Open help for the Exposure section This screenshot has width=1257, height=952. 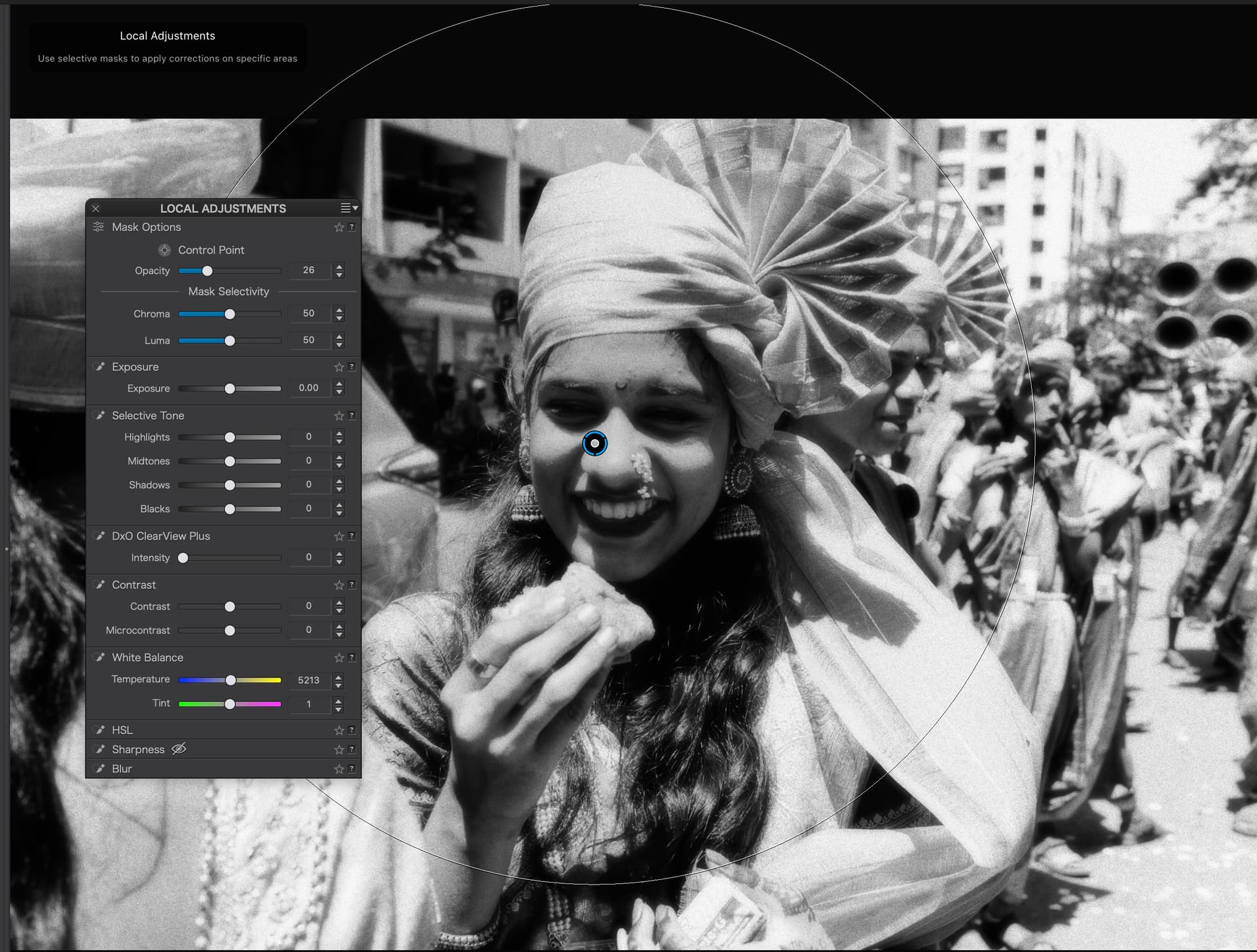[x=352, y=367]
